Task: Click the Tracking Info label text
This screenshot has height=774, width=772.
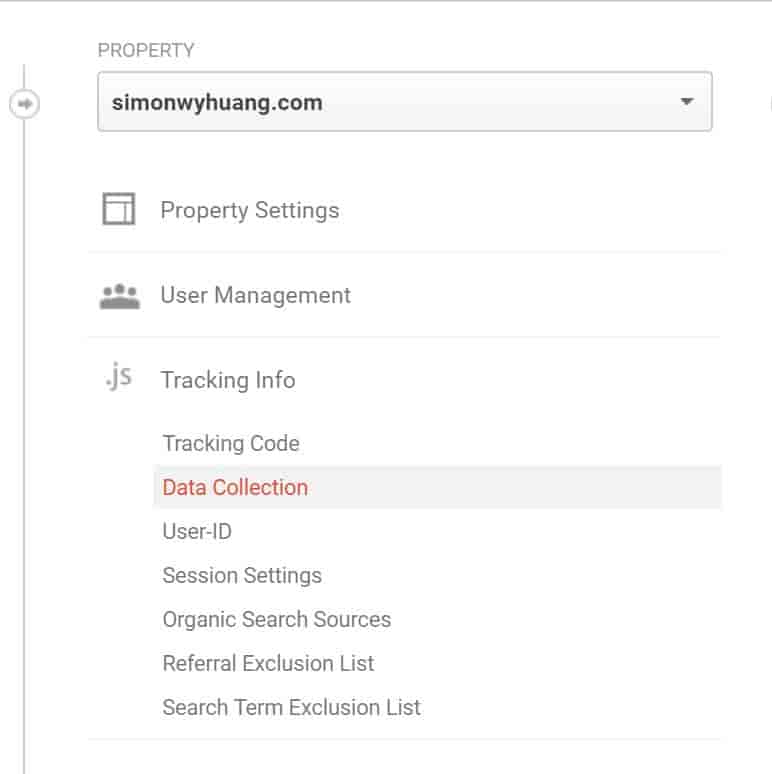Action: tap(228, 380)
